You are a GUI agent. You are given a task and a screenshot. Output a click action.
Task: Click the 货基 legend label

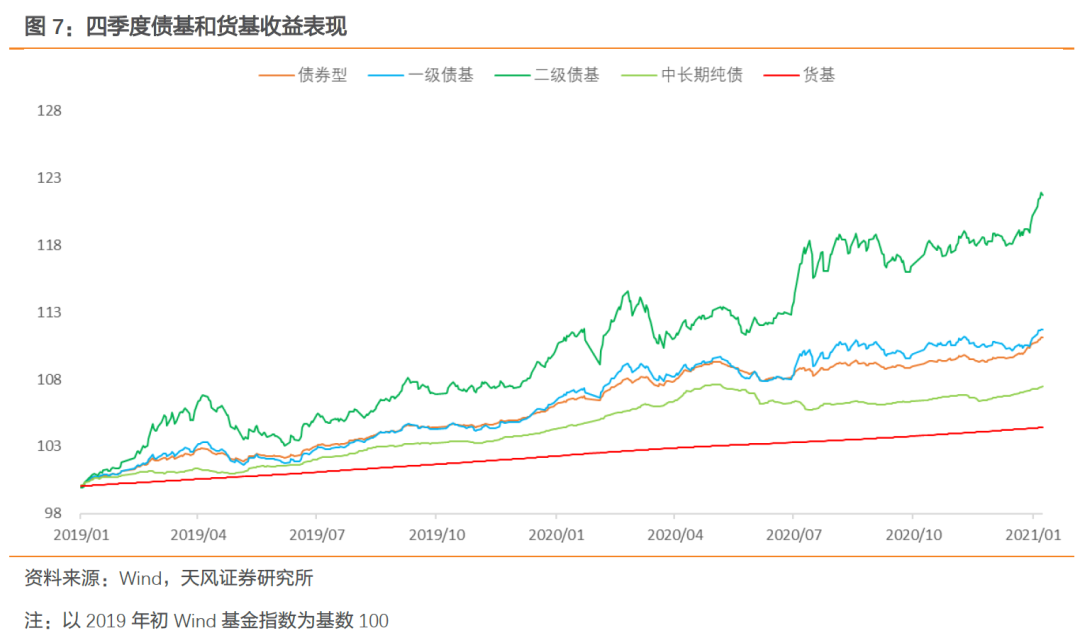tap(819, 75)
